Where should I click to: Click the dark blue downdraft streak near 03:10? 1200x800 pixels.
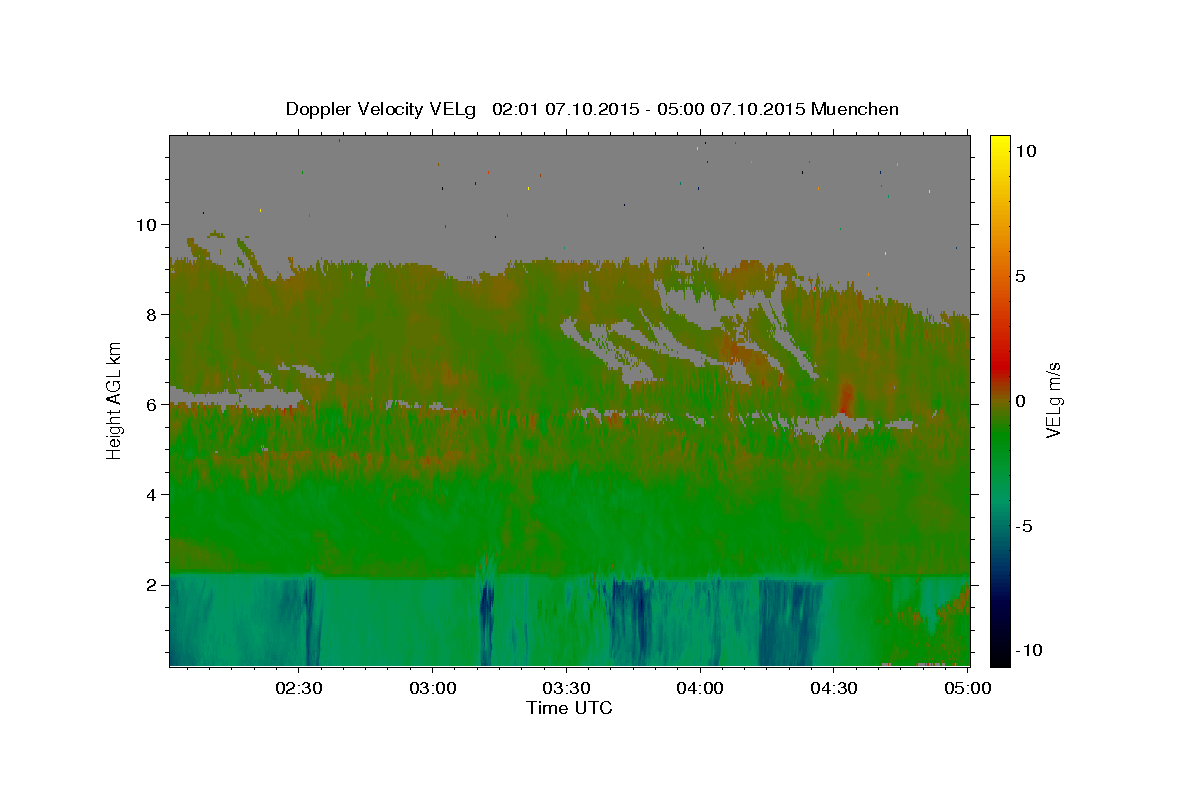click(487, 620)
